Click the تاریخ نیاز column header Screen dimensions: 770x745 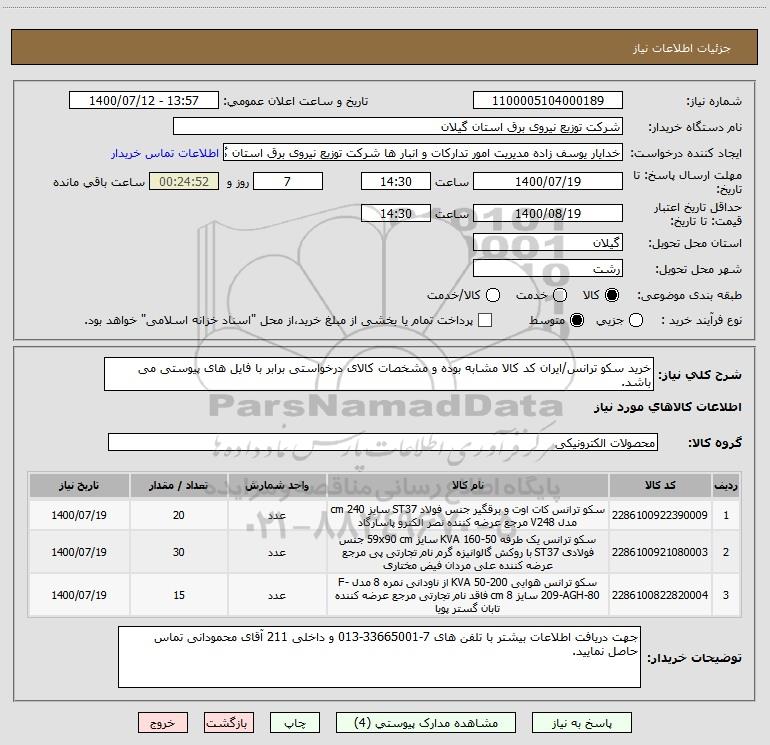(79, 485)
